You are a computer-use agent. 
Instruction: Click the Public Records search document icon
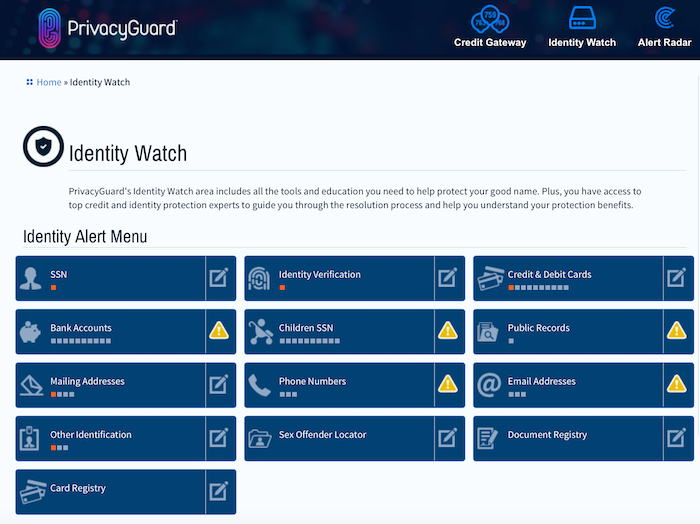tap(488, 332)
